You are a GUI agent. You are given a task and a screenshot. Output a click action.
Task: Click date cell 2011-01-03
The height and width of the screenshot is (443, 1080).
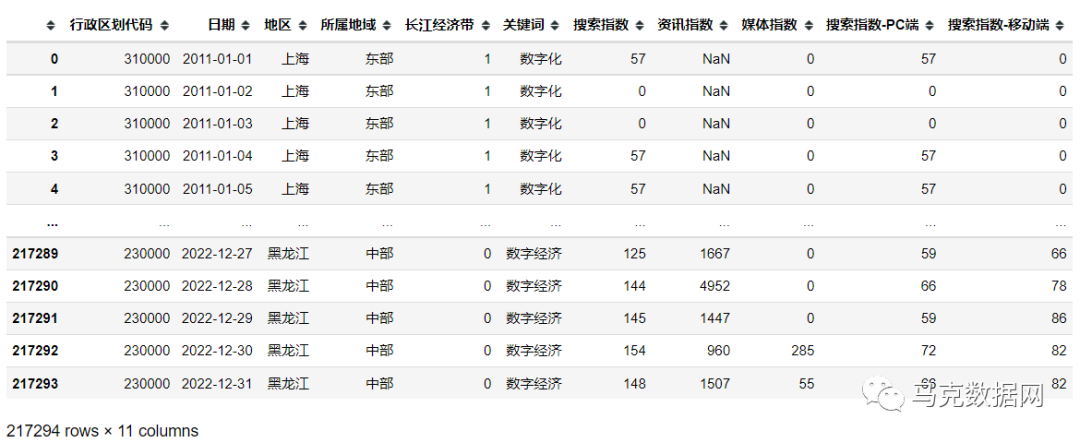218,124
